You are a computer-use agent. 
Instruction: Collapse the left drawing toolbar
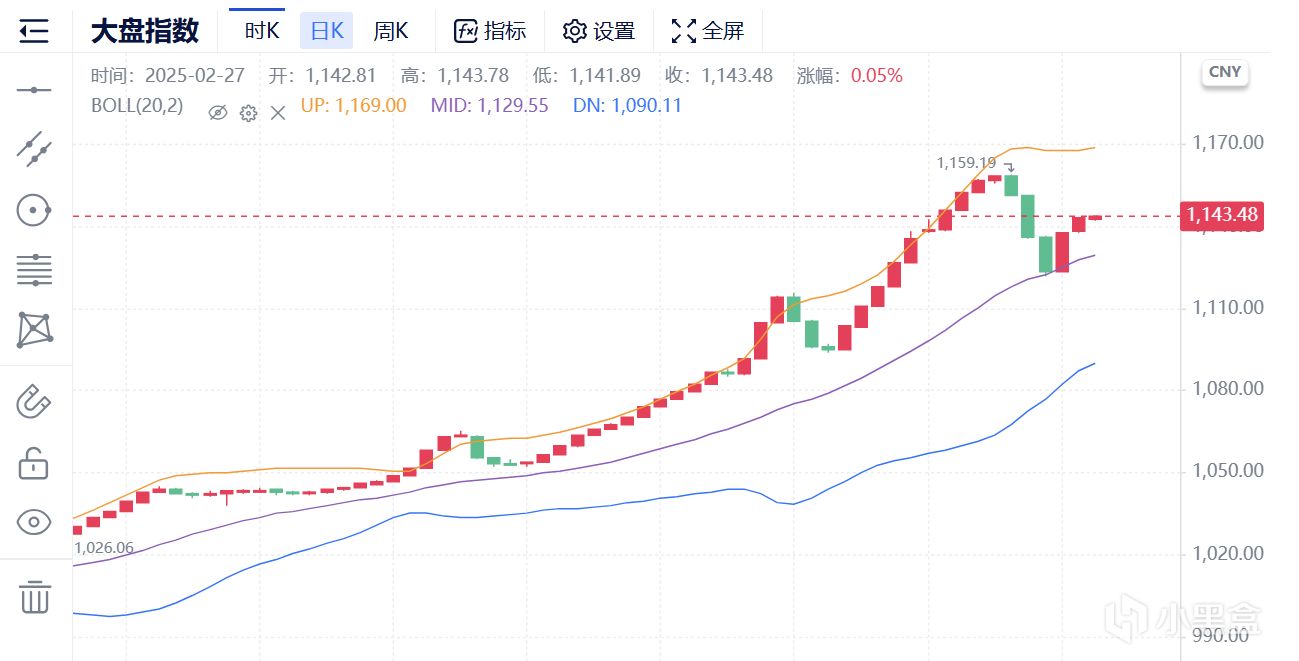pos(34,31)
